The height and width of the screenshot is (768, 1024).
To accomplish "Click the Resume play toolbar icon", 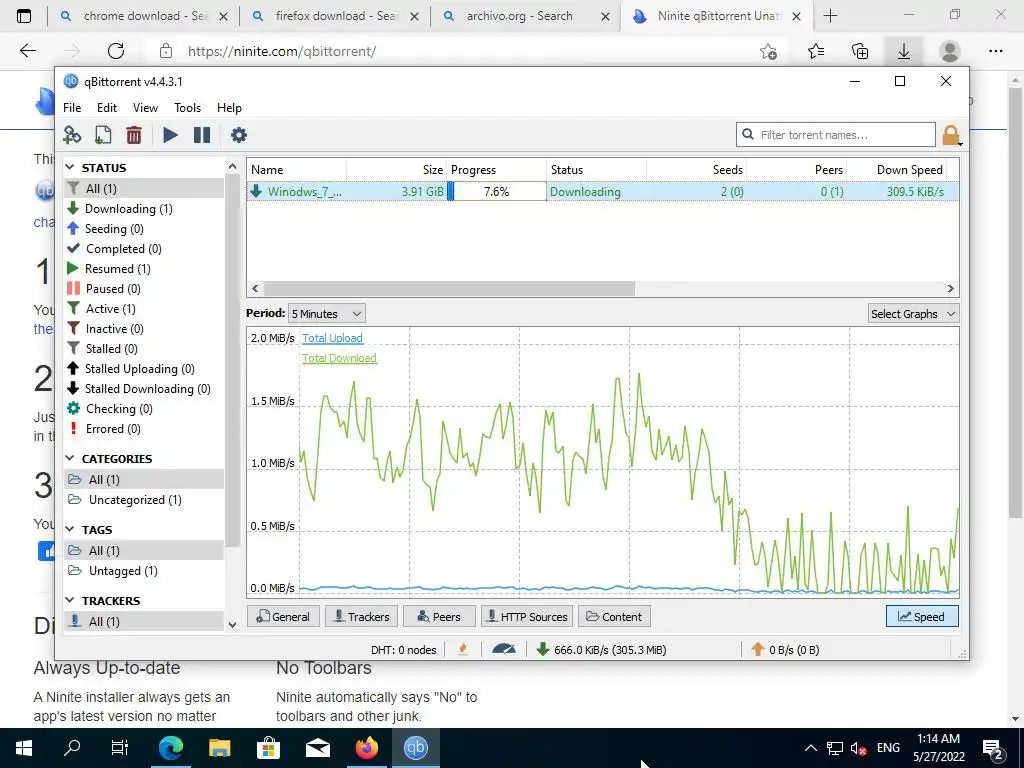I will pyautogui.click(x=170, y=135).
